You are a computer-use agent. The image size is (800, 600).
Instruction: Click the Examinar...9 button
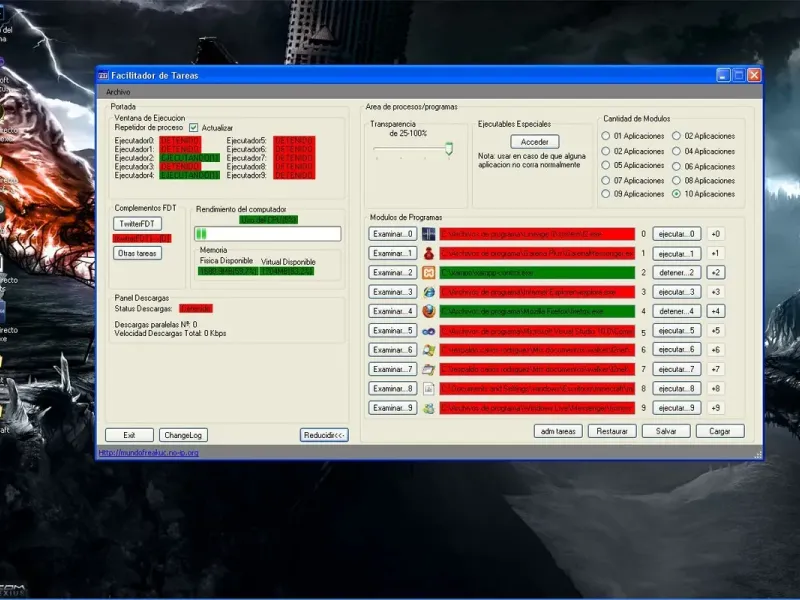coord(392,408)
